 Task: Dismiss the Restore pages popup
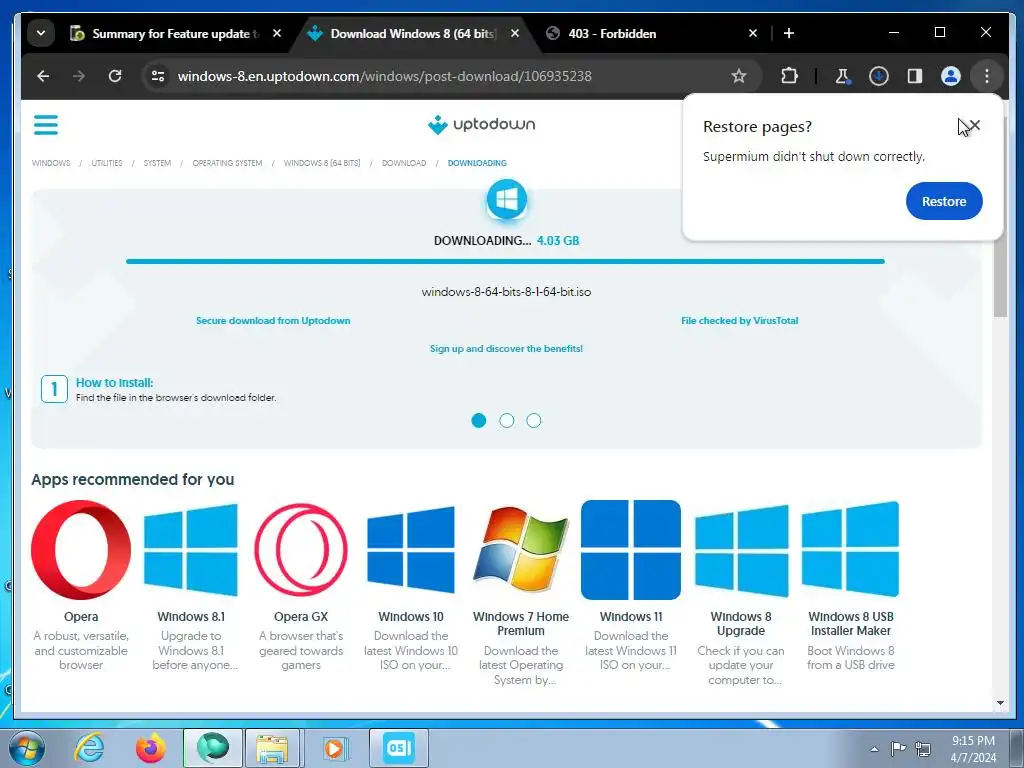pos(974,125)
